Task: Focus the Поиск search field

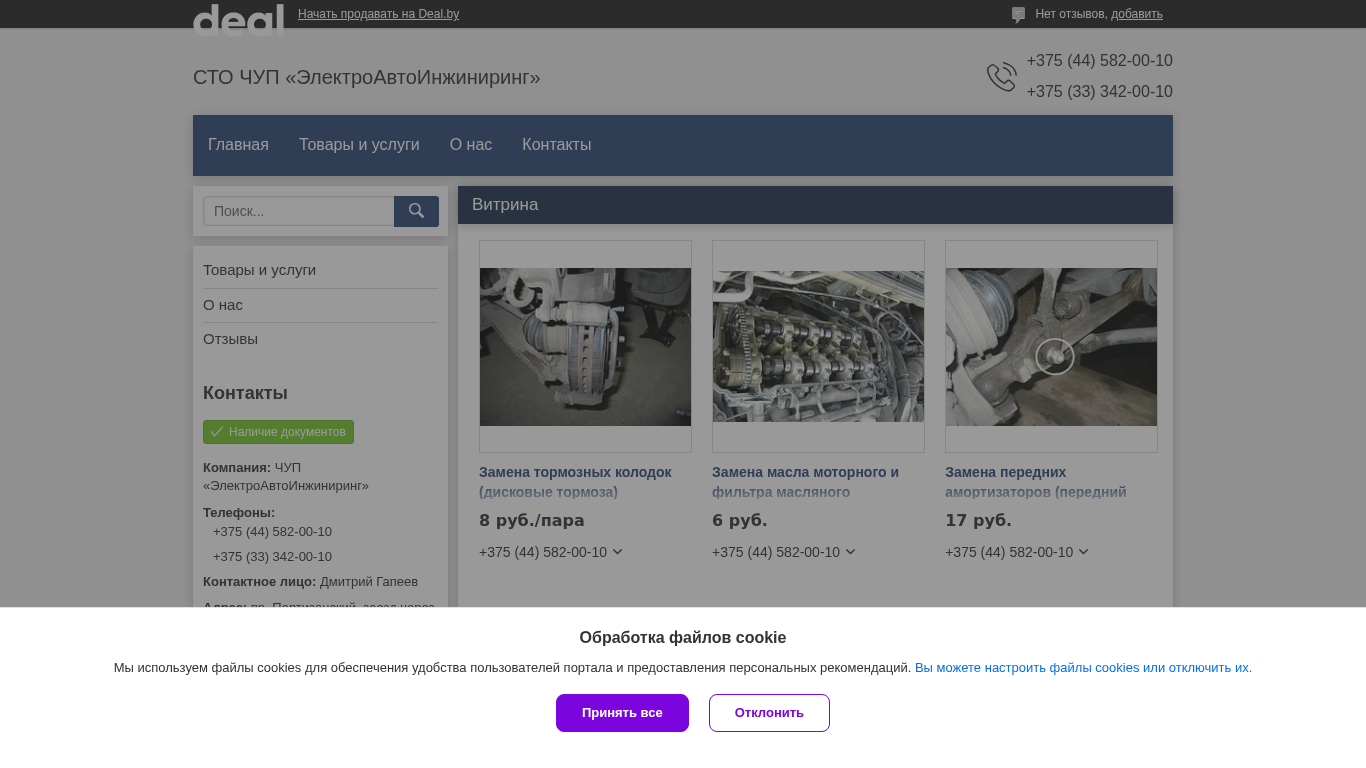Action: pos(298,211)
